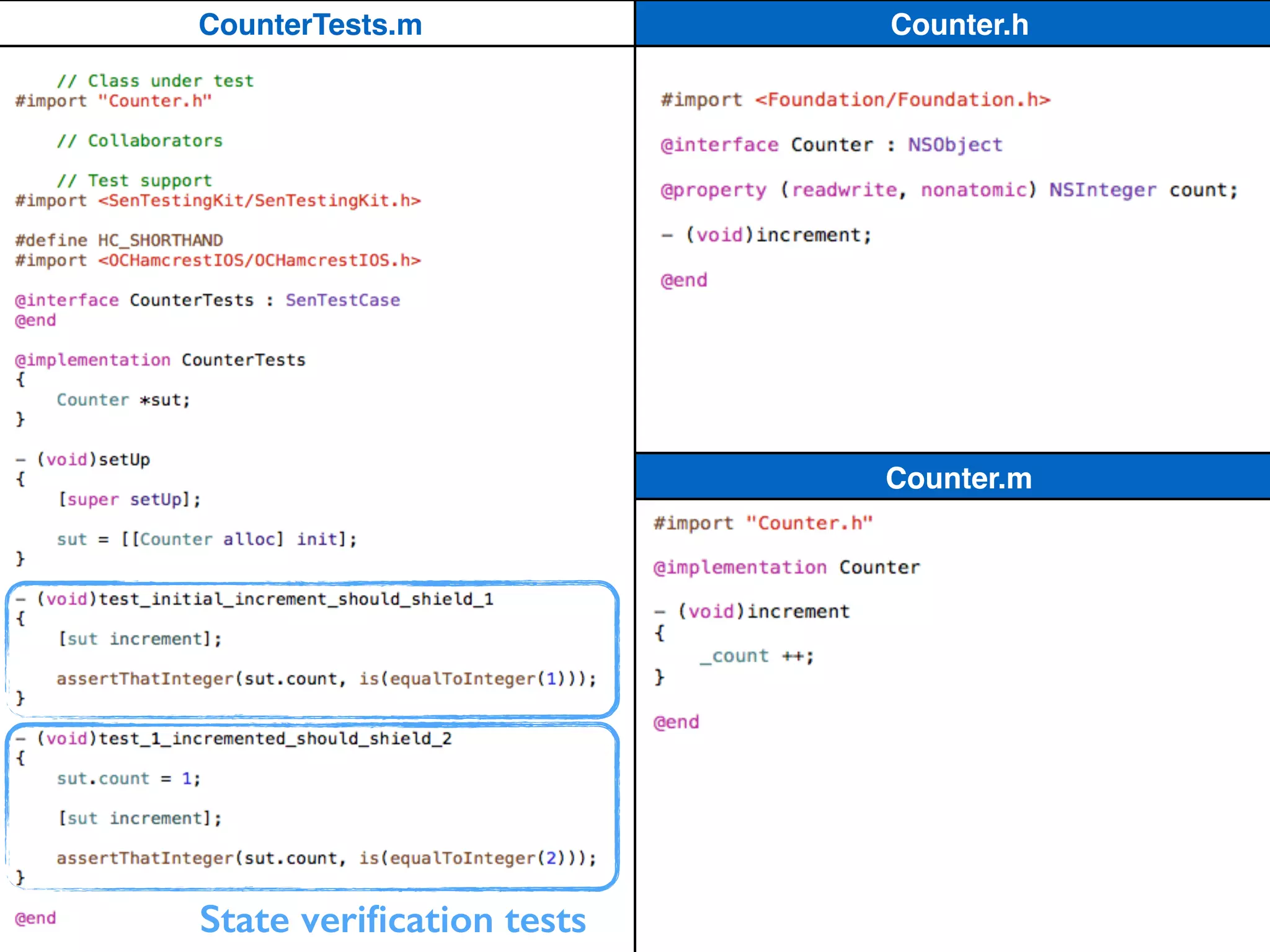The image size is (1270, 952).
Task: Click the "_count ++;" statement
Action: click(757, 656)
